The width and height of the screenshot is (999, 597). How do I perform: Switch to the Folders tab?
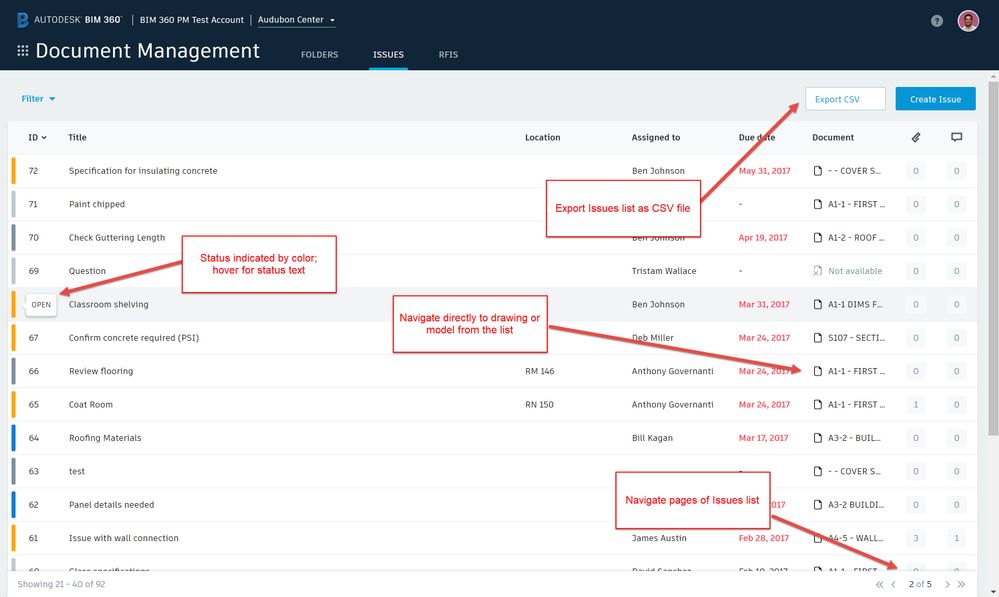319,55
